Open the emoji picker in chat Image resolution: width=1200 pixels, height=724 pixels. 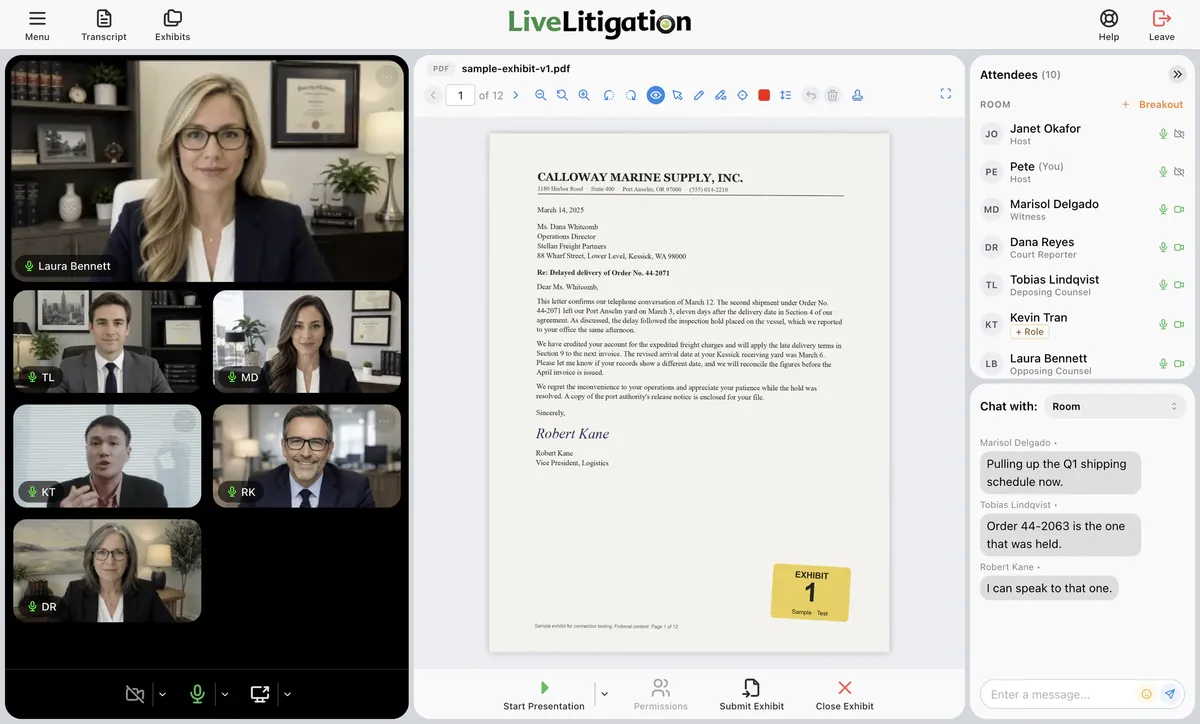pyautogui.click(x=1146, y=694)
